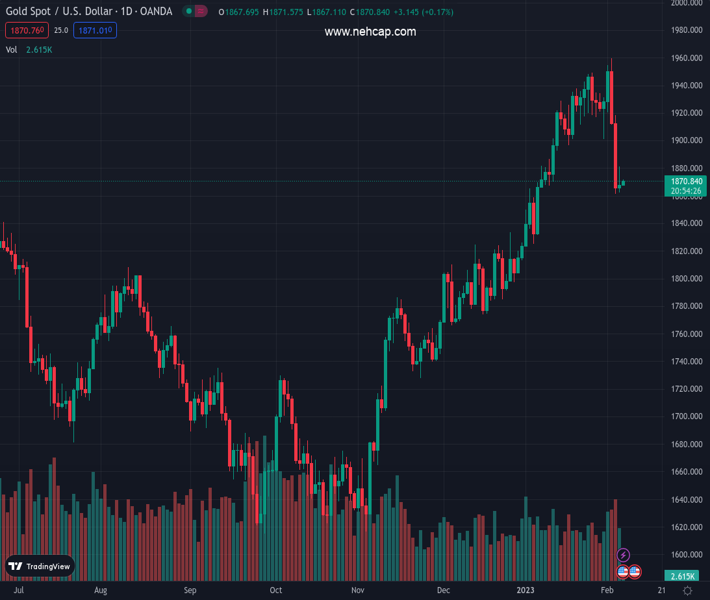Click the Nov label on time axis
710x600 pixels.
pos(357,591)
